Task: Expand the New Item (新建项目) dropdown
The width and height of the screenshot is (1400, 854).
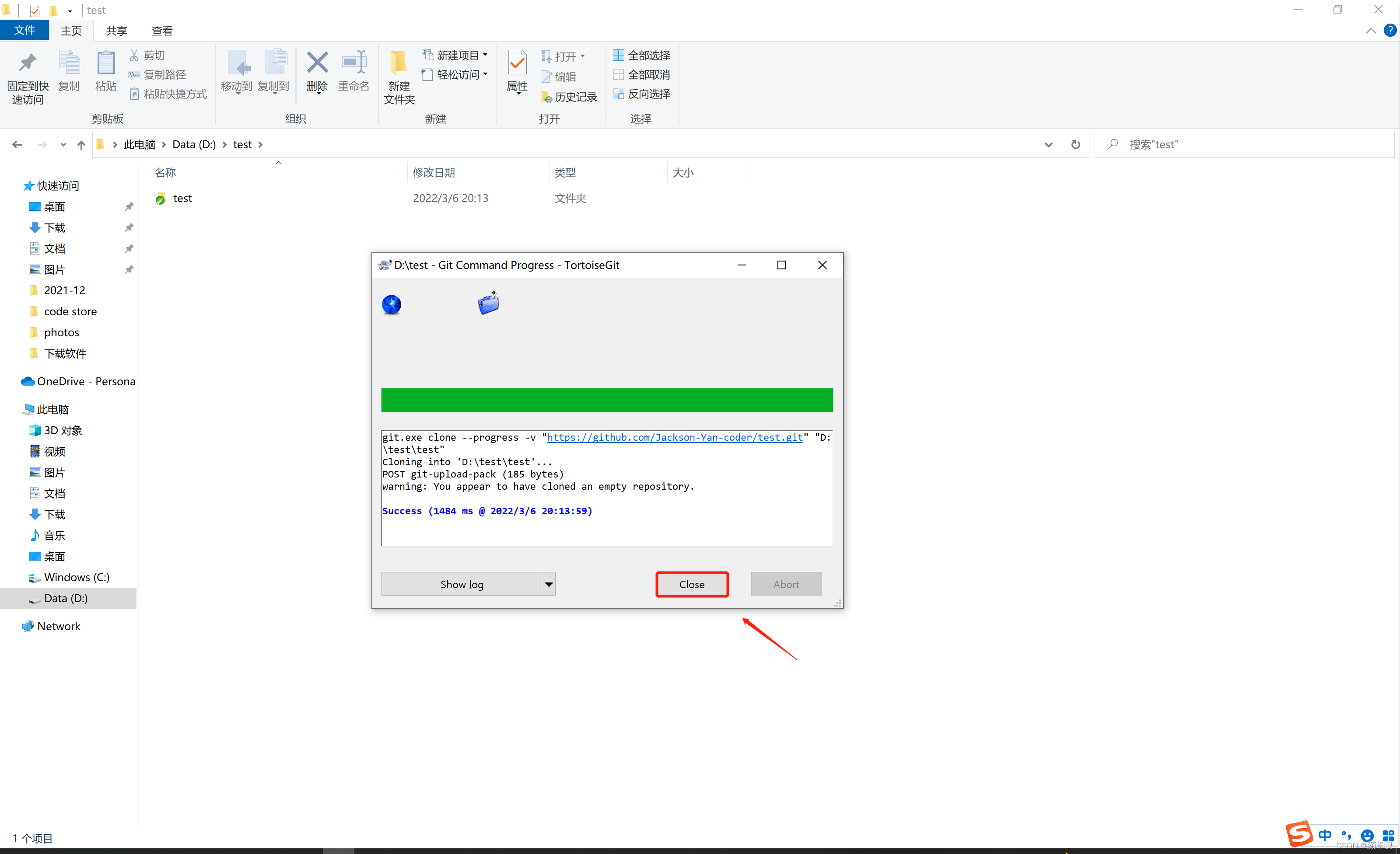Action: [485, 55]
